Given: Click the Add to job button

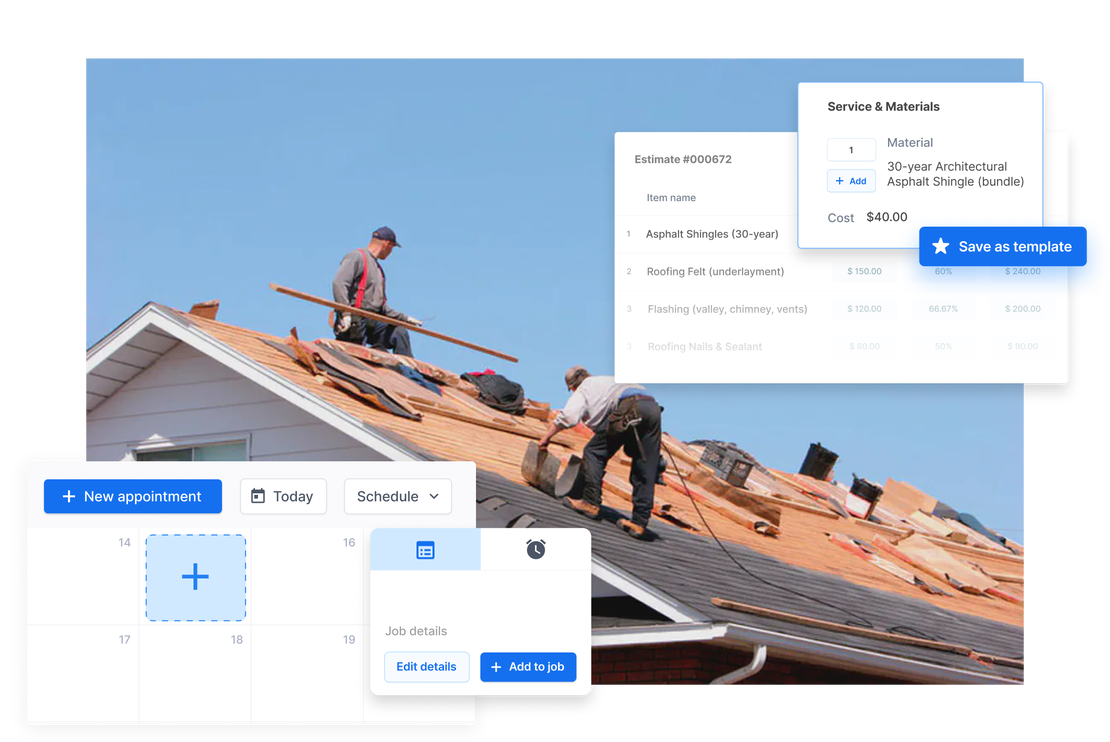Looking at the screenshot, I should click(x=528, y=667).
